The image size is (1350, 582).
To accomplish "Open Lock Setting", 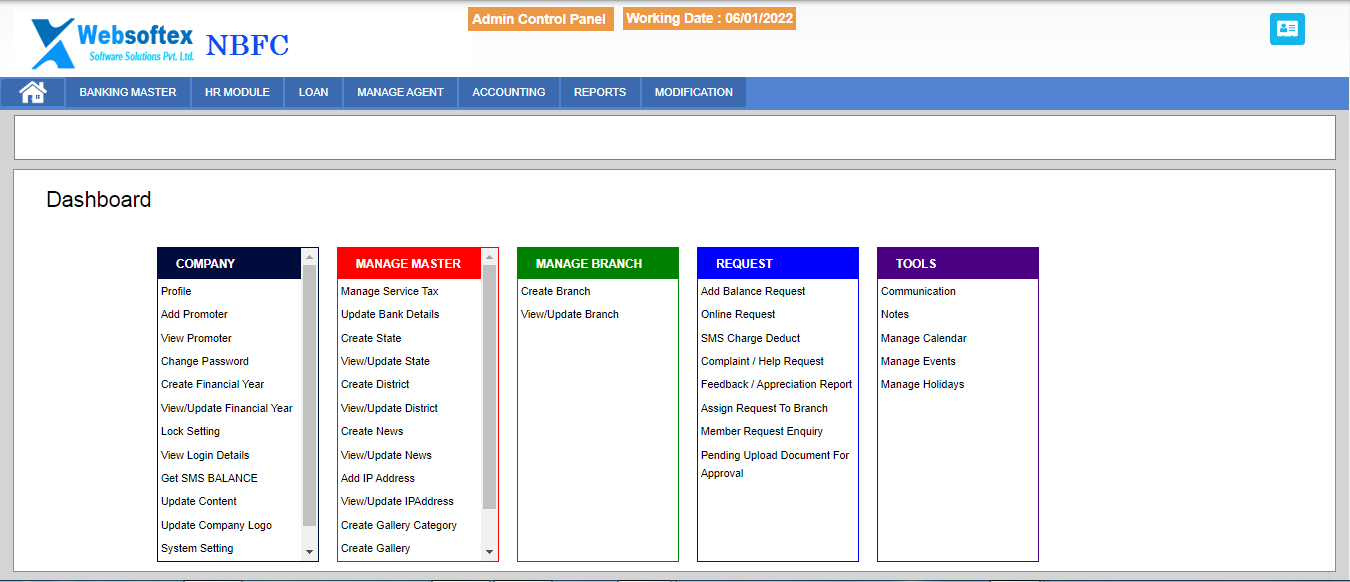I will (x=190, y=431).
